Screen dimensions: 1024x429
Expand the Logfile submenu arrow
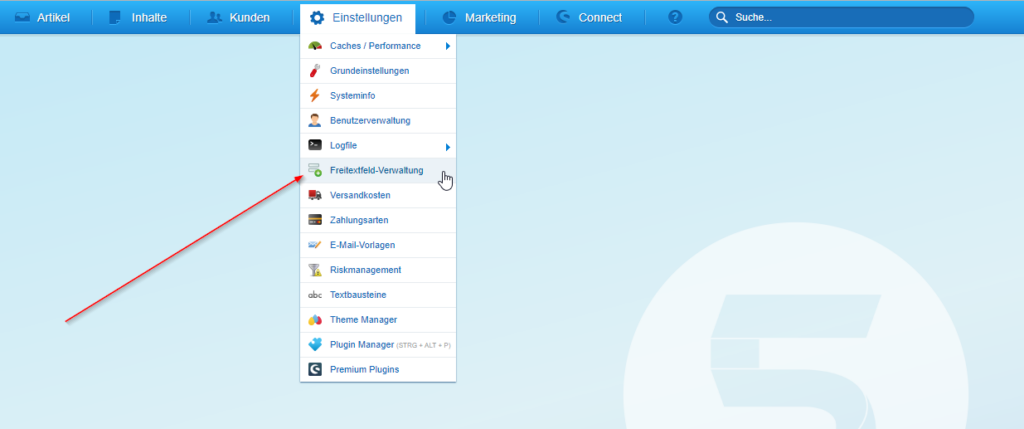448,146
